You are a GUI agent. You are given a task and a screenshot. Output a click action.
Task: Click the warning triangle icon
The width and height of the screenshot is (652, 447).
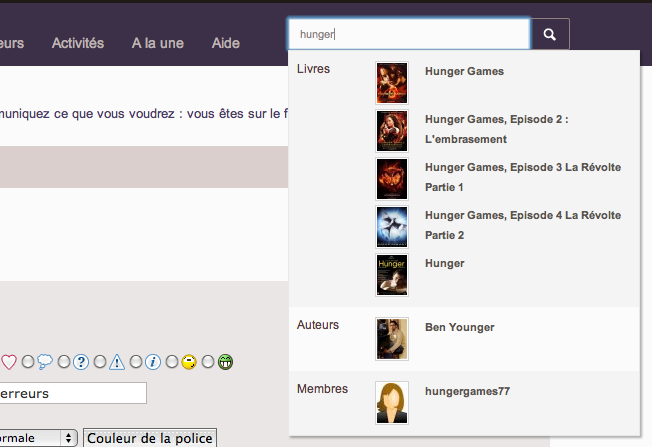(117, 362)
